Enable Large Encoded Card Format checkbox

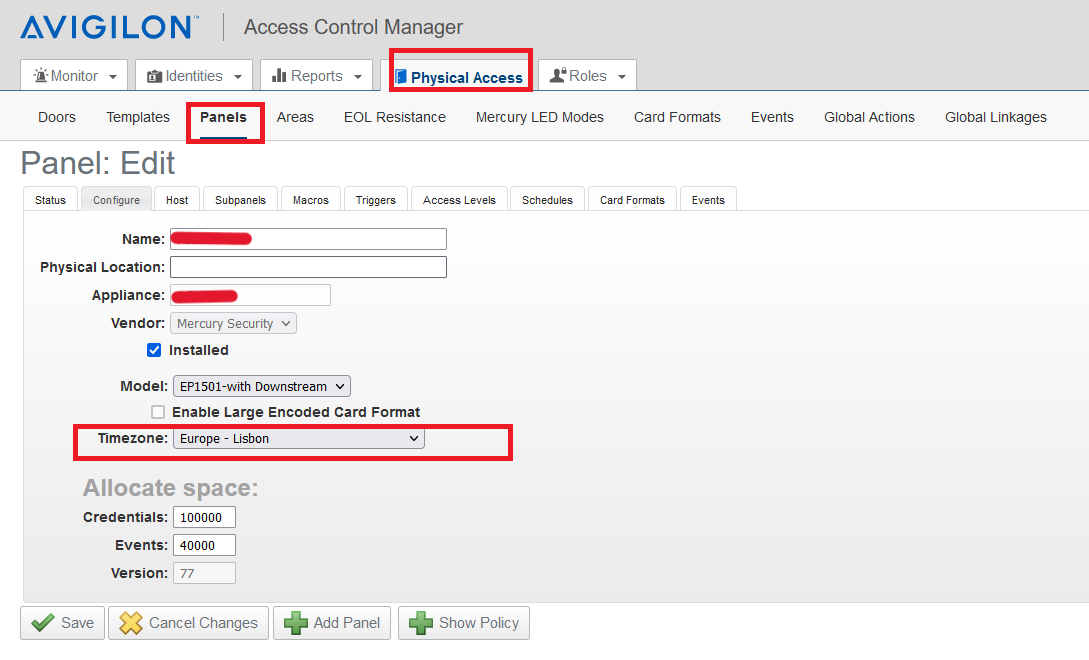point(158,412)
